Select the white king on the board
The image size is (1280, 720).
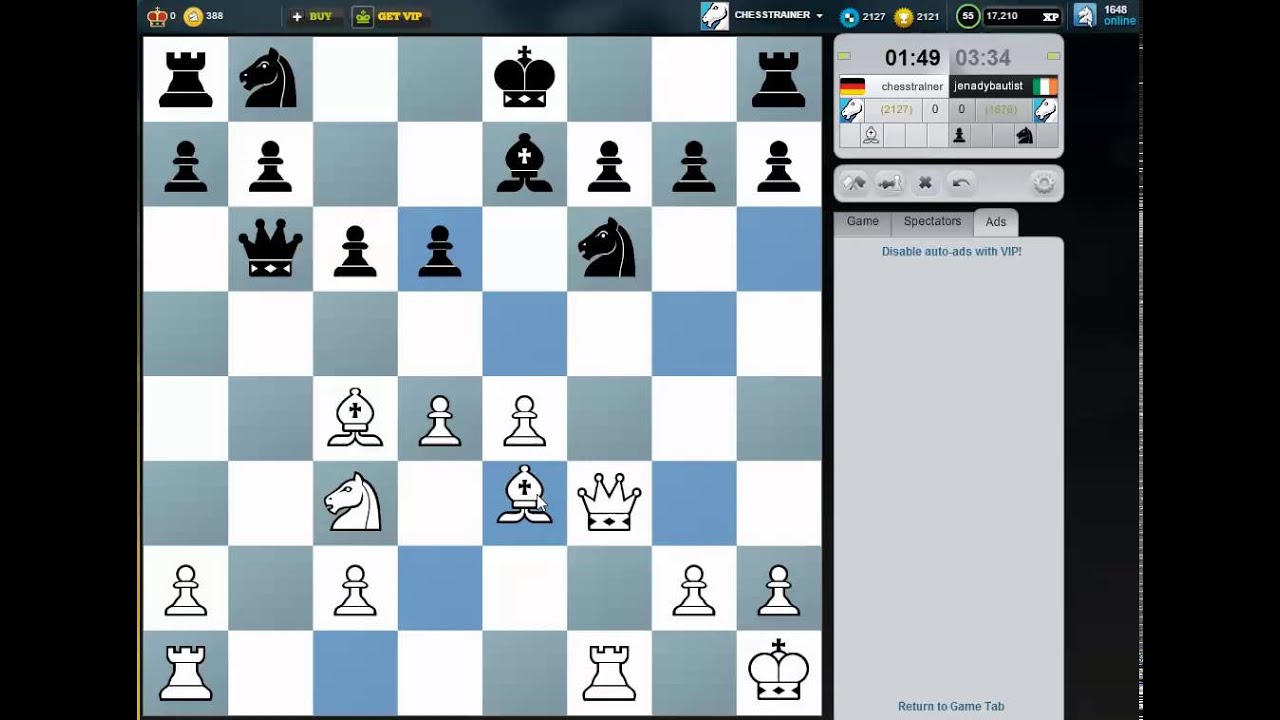(x=779, y=671)
